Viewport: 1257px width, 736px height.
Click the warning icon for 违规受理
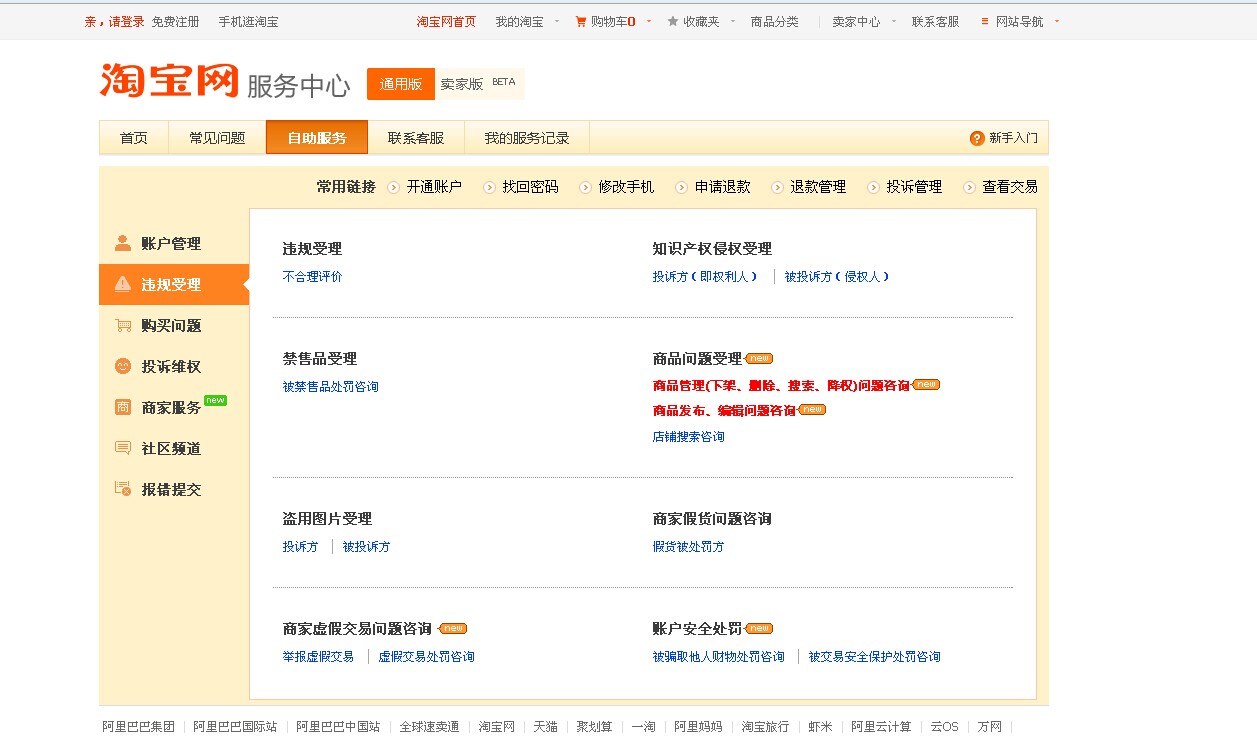pyautogui.click(x=123, y=284)
